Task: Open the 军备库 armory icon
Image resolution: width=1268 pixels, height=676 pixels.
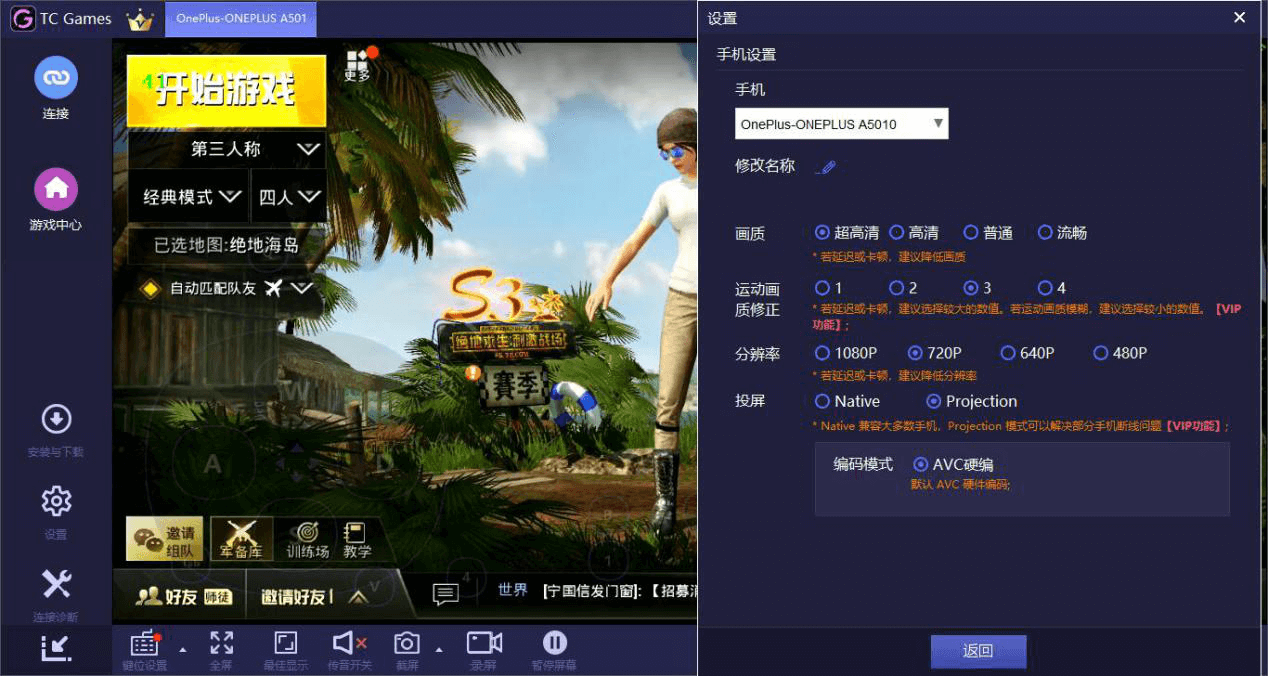Action: coord(241,539)
